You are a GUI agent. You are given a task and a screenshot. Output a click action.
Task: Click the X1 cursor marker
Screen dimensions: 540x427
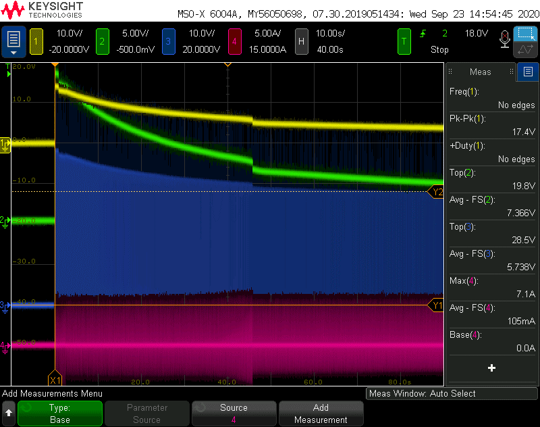[55, 378]
